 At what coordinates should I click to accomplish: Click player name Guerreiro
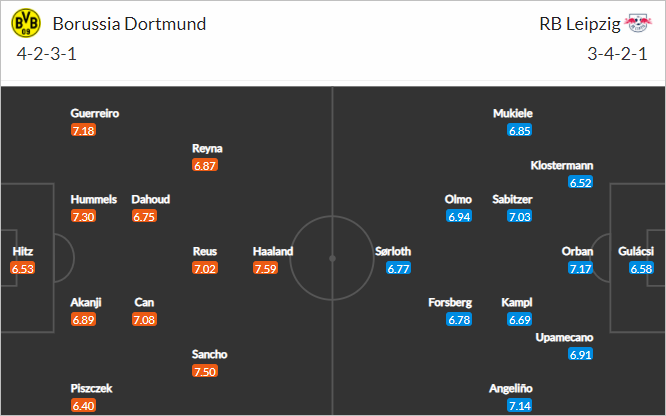(95, 113)
